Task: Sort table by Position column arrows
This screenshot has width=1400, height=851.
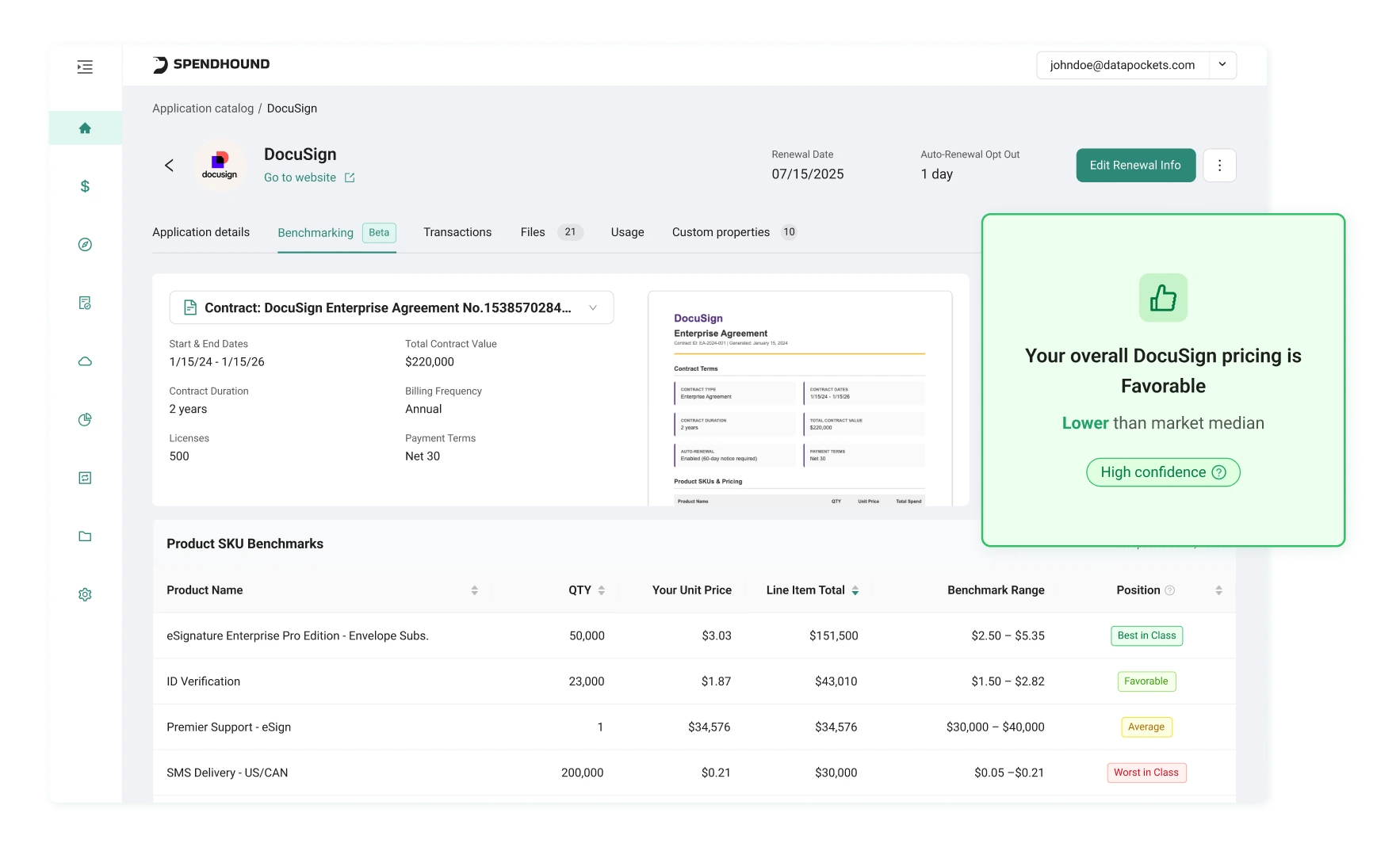Action: (1218, 590)
